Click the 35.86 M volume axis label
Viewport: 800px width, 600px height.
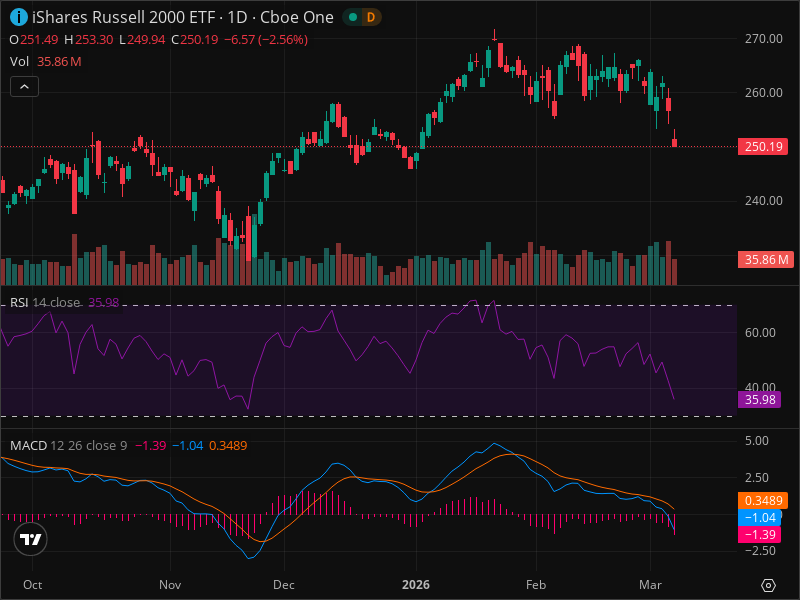(x=766, y=260)
